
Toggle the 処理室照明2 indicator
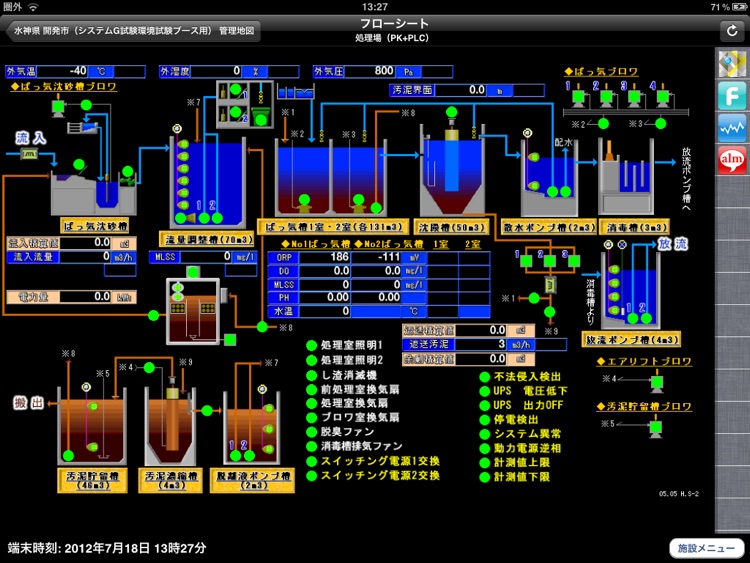pos(311,360)
